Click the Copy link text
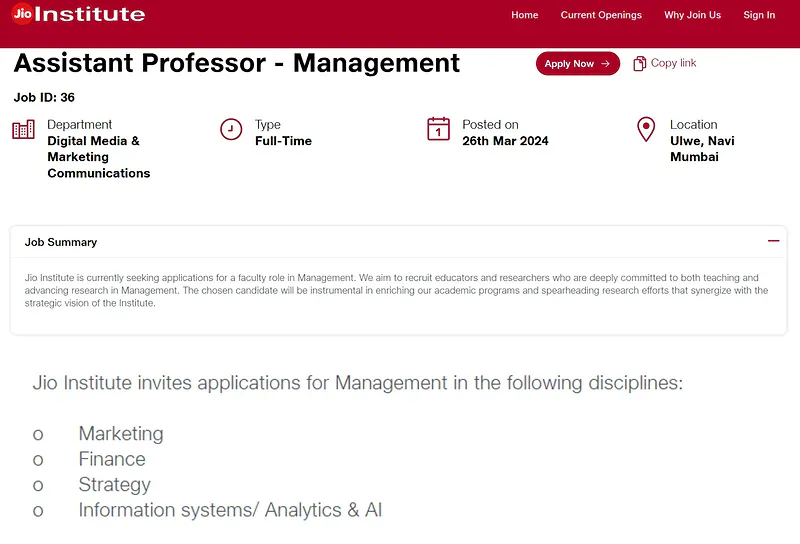The width and height of the screenshot is (800, 544). pyautogui.click(x=673, y=63)
